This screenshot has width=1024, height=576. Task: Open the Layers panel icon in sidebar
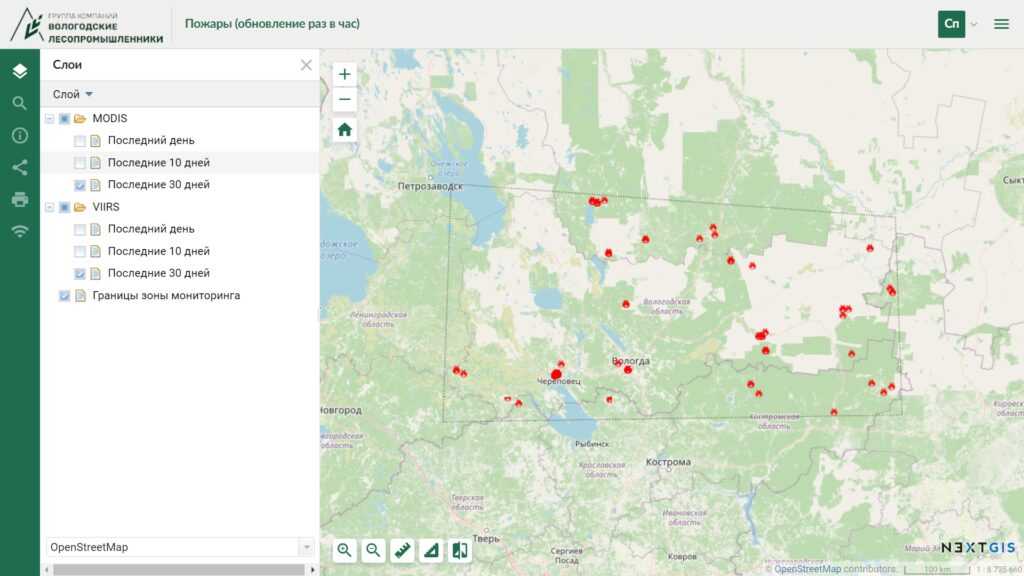[19, 71]
